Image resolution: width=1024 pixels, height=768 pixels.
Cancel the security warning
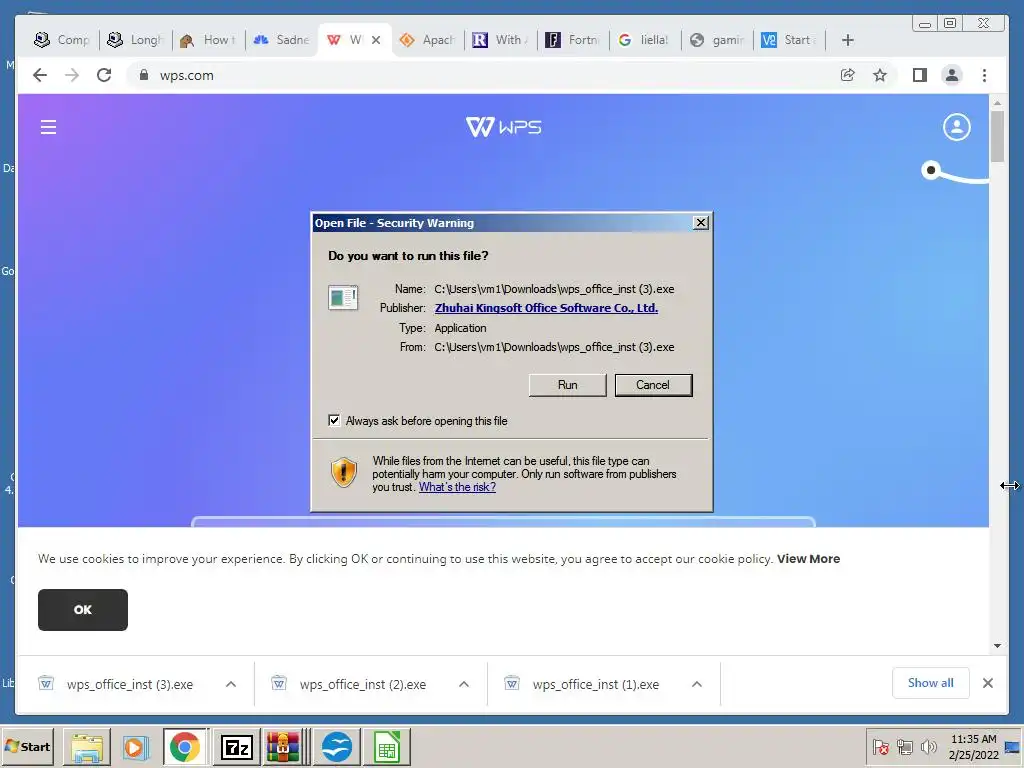[x=653, y=385]
